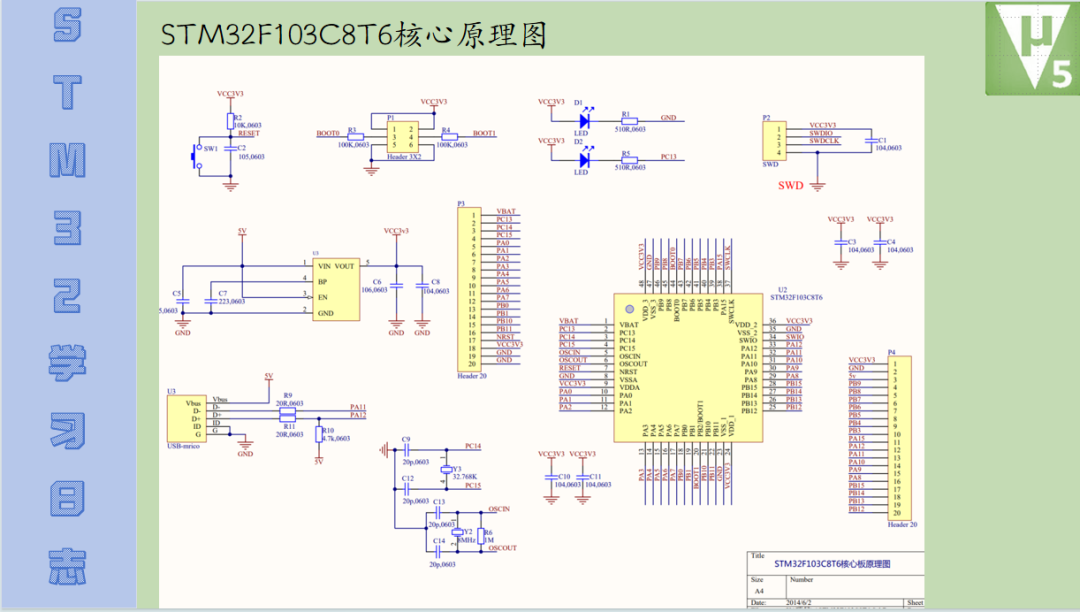The height and width of the screenshot is (612, 1080).
Task: Select capacitor C2 labeled 105,0603
Action: click(230, 148)
